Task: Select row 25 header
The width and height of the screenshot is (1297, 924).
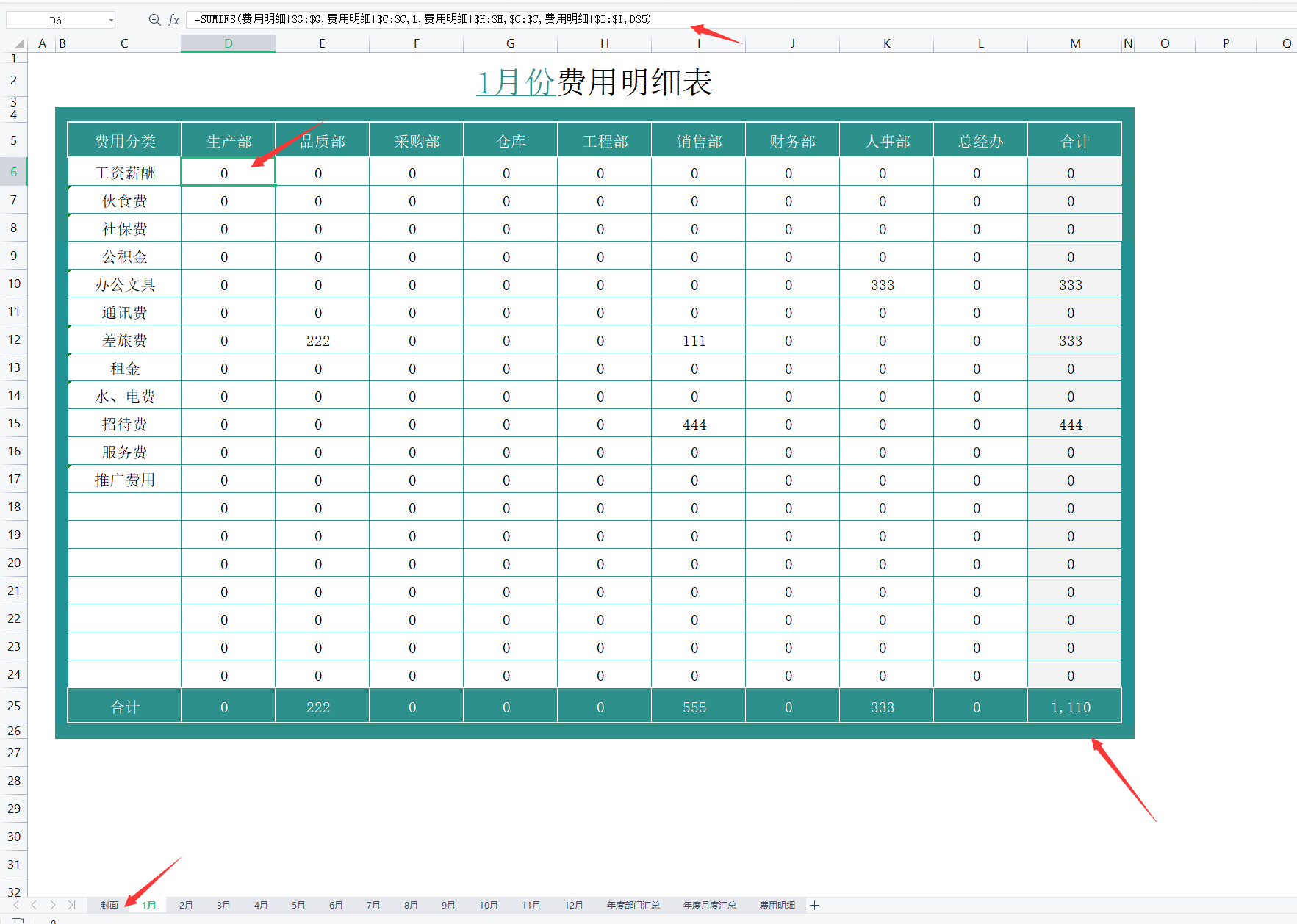Action: tap(14, 706)
